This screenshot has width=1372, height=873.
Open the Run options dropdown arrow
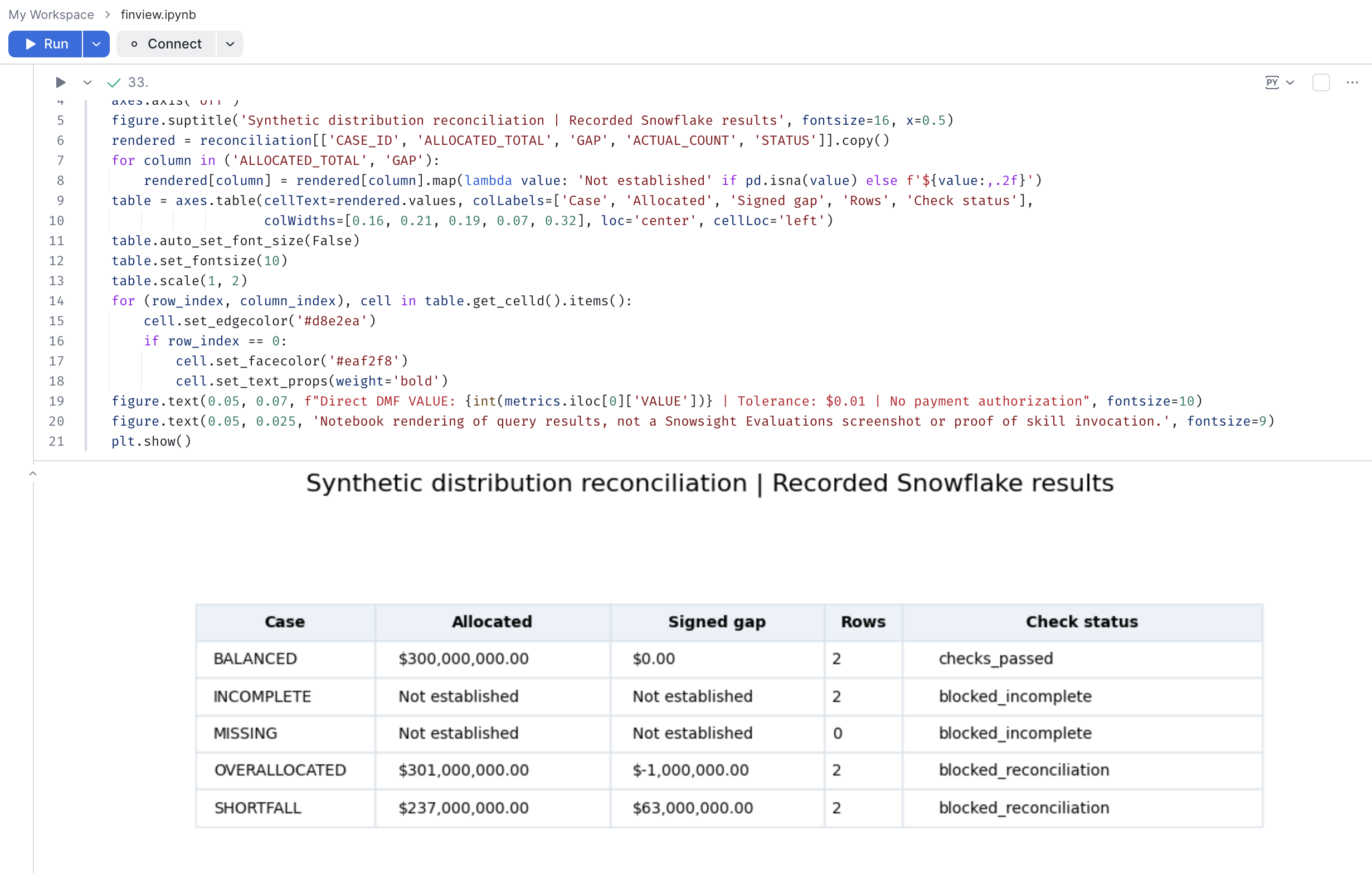(96, 44)
